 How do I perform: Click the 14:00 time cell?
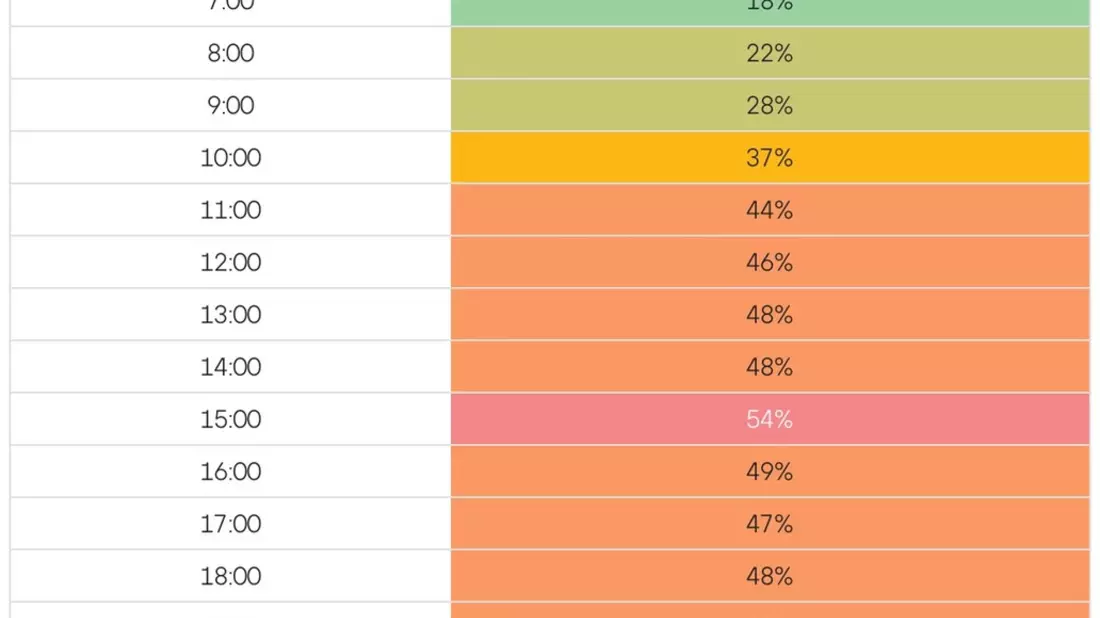coord(231,367)
